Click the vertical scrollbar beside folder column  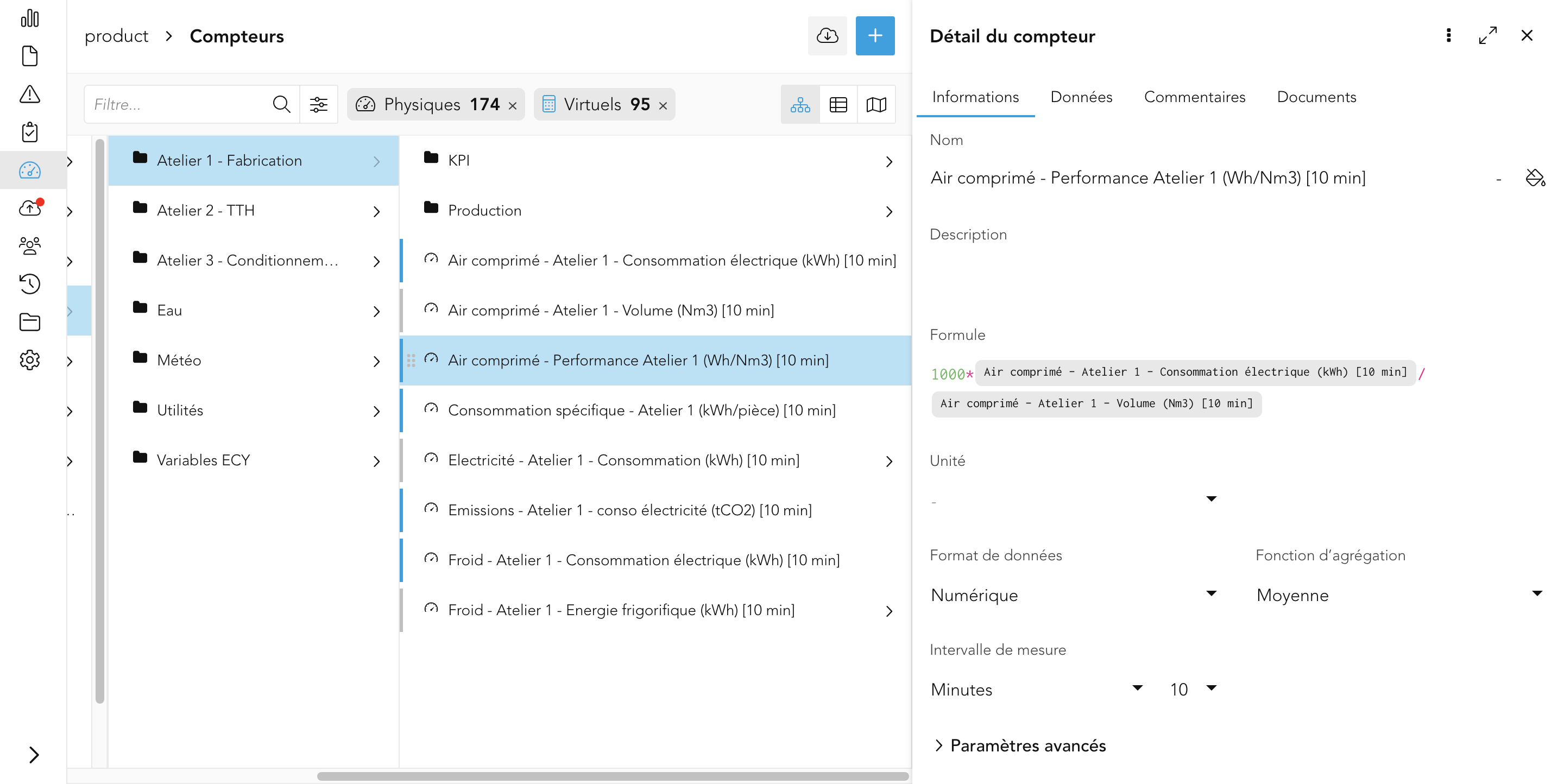click(x=99, y=421)
